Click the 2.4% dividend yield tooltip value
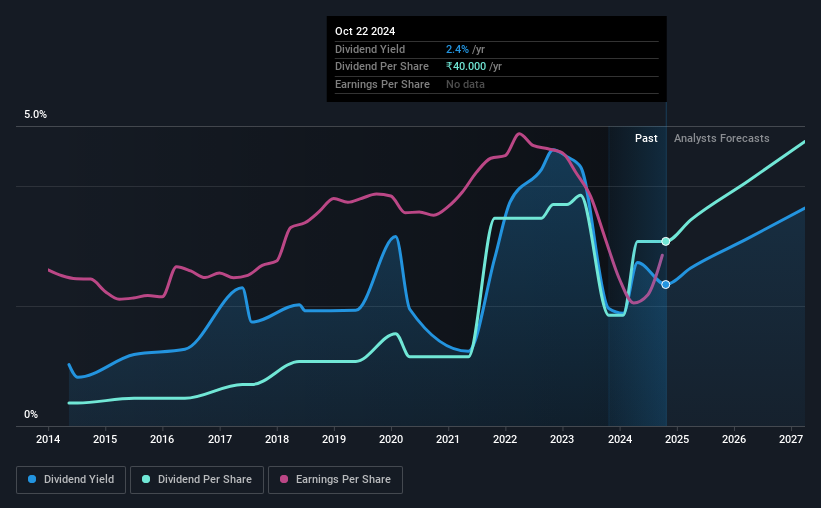Screen dimensions: 821x508 (x=457, y=49)
